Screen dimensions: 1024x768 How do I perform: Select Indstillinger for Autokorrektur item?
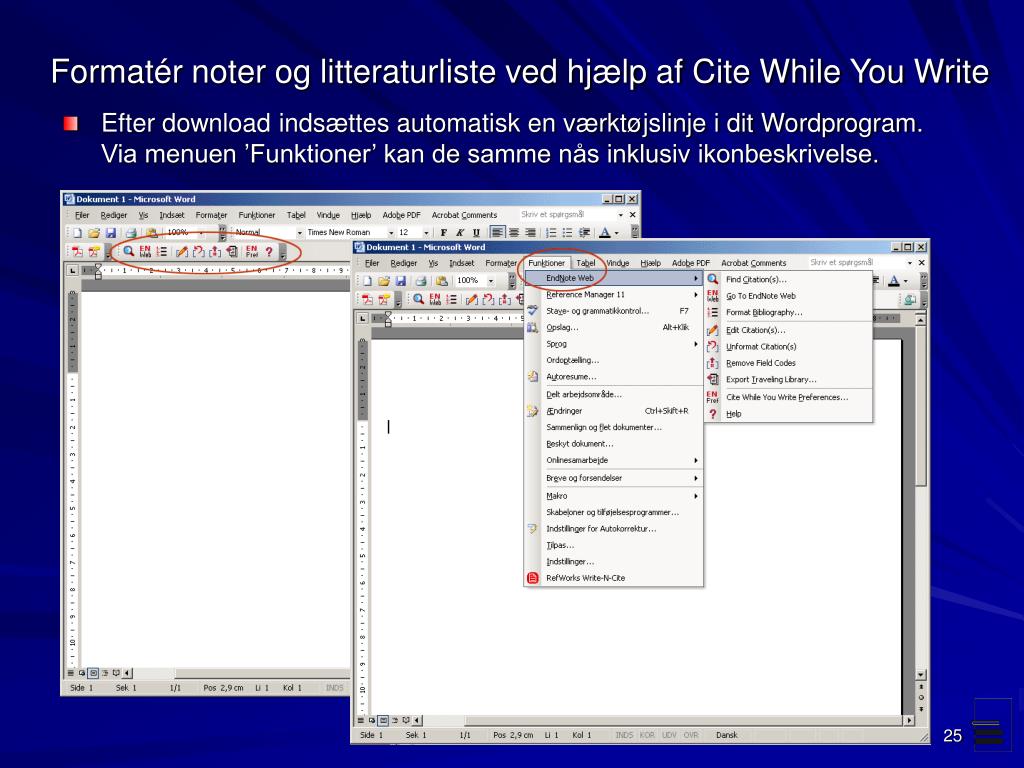tap(614, 529)
